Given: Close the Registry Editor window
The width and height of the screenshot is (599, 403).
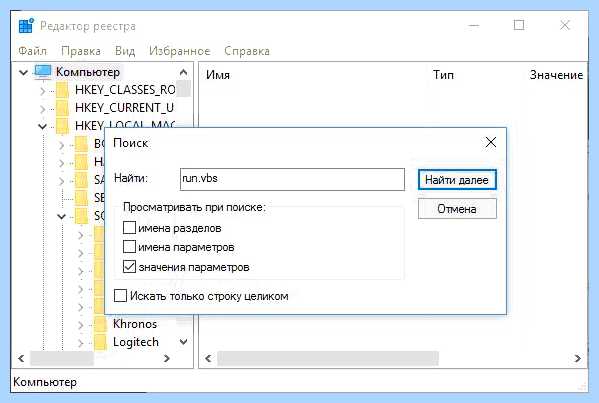Looking at the screenshot, I should [565, 26].
